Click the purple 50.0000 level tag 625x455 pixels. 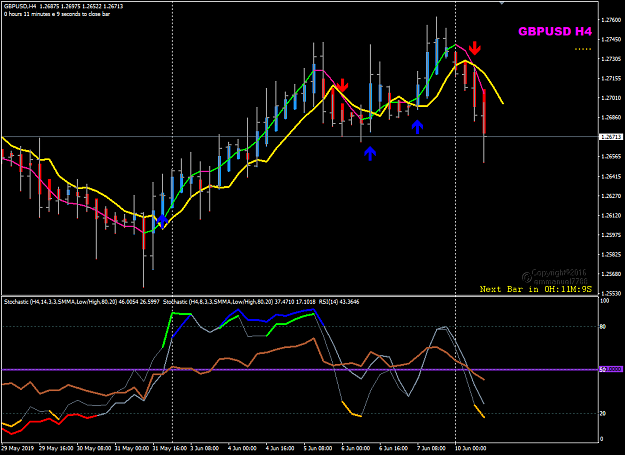pyautogui.click(x=611, y=369)
